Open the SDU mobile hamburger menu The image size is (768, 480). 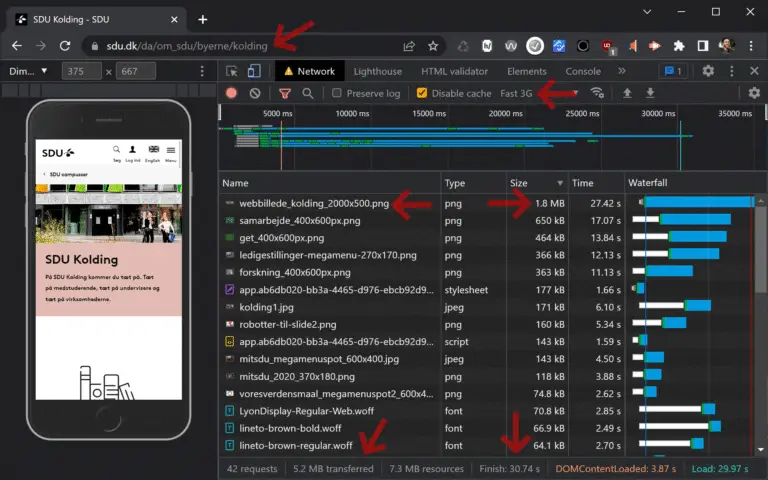point(171,153)
